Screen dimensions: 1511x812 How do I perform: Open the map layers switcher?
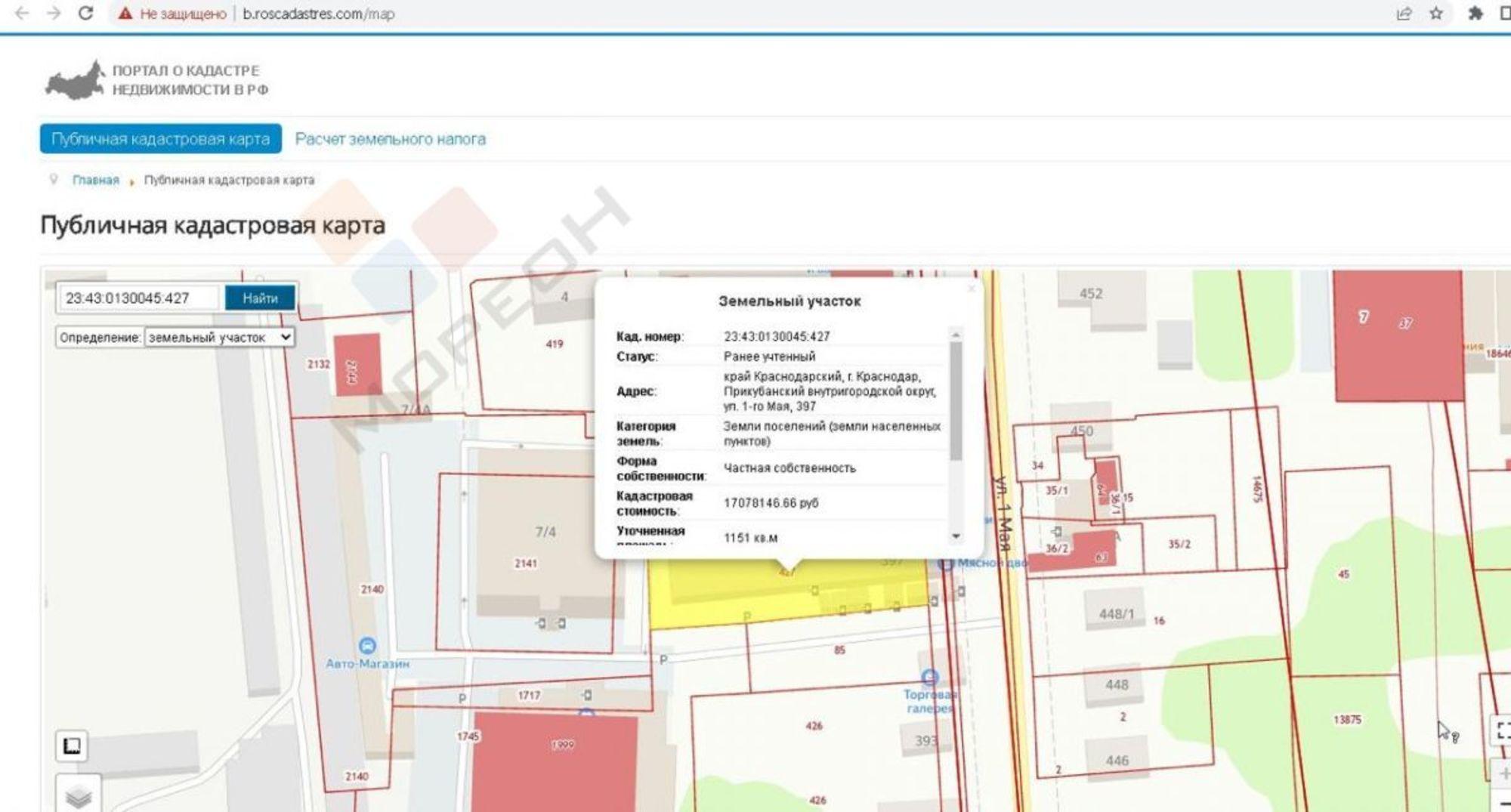point(78,795)
